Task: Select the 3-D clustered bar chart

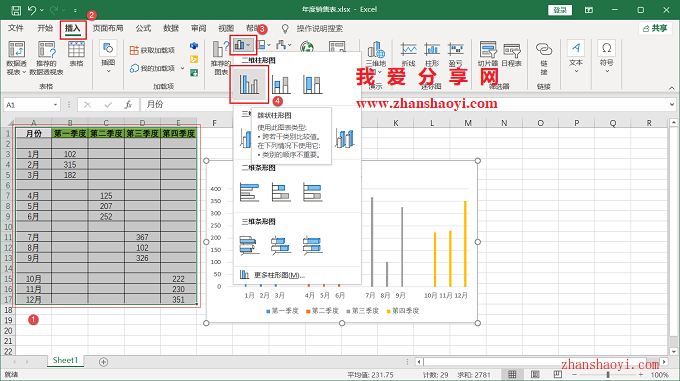Action: click(x=249, y=245)
